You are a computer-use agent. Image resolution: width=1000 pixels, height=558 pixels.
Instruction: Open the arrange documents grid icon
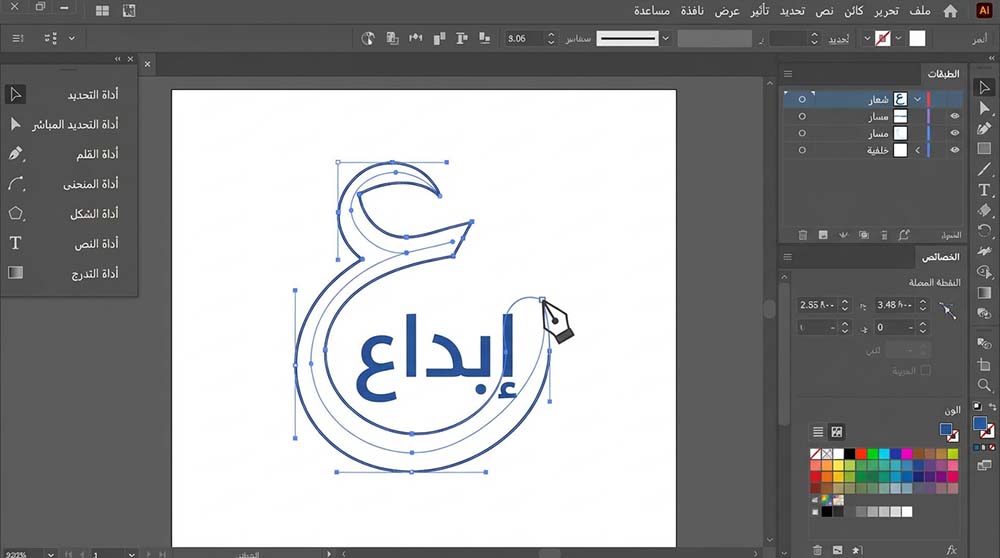tap(102, 11)
